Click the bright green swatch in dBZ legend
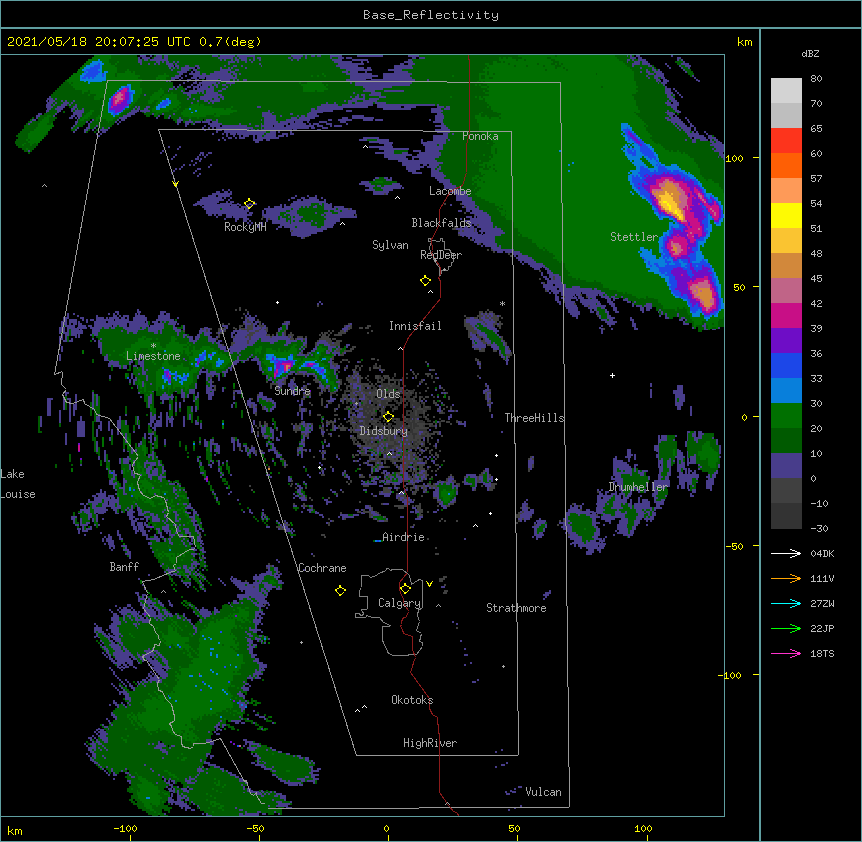The height and width of the screenshot is (842, 862). pyautogui.click(x=786, y=416)
